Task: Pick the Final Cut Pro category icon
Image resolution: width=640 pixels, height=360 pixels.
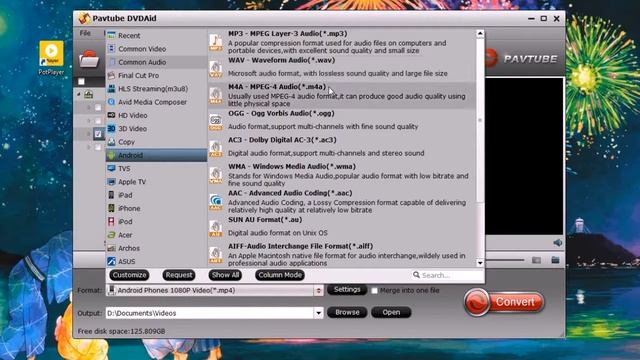Action: click(111, 75)
